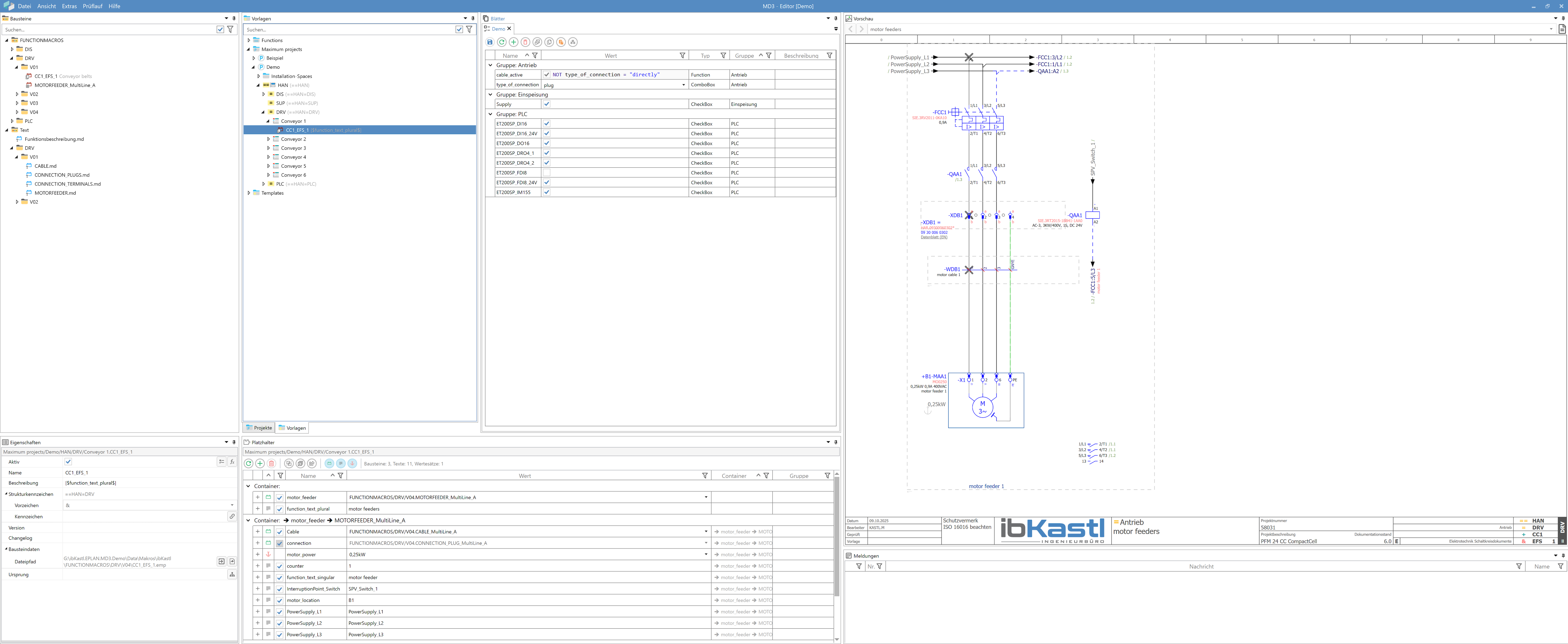
Task: Collapse the Gruppe: PLC section
Action: (490, 114)
